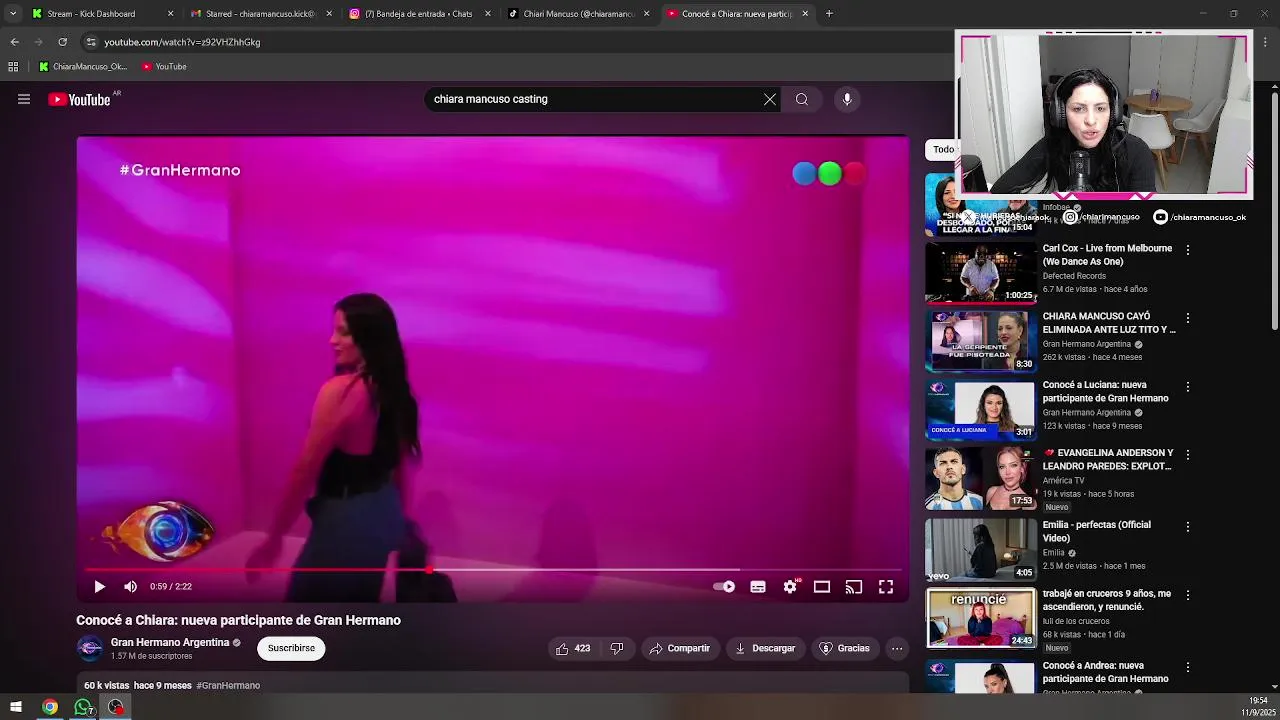1280x720 pixels.
Task: Go back in browser history
Action: (x=14, y=42)
